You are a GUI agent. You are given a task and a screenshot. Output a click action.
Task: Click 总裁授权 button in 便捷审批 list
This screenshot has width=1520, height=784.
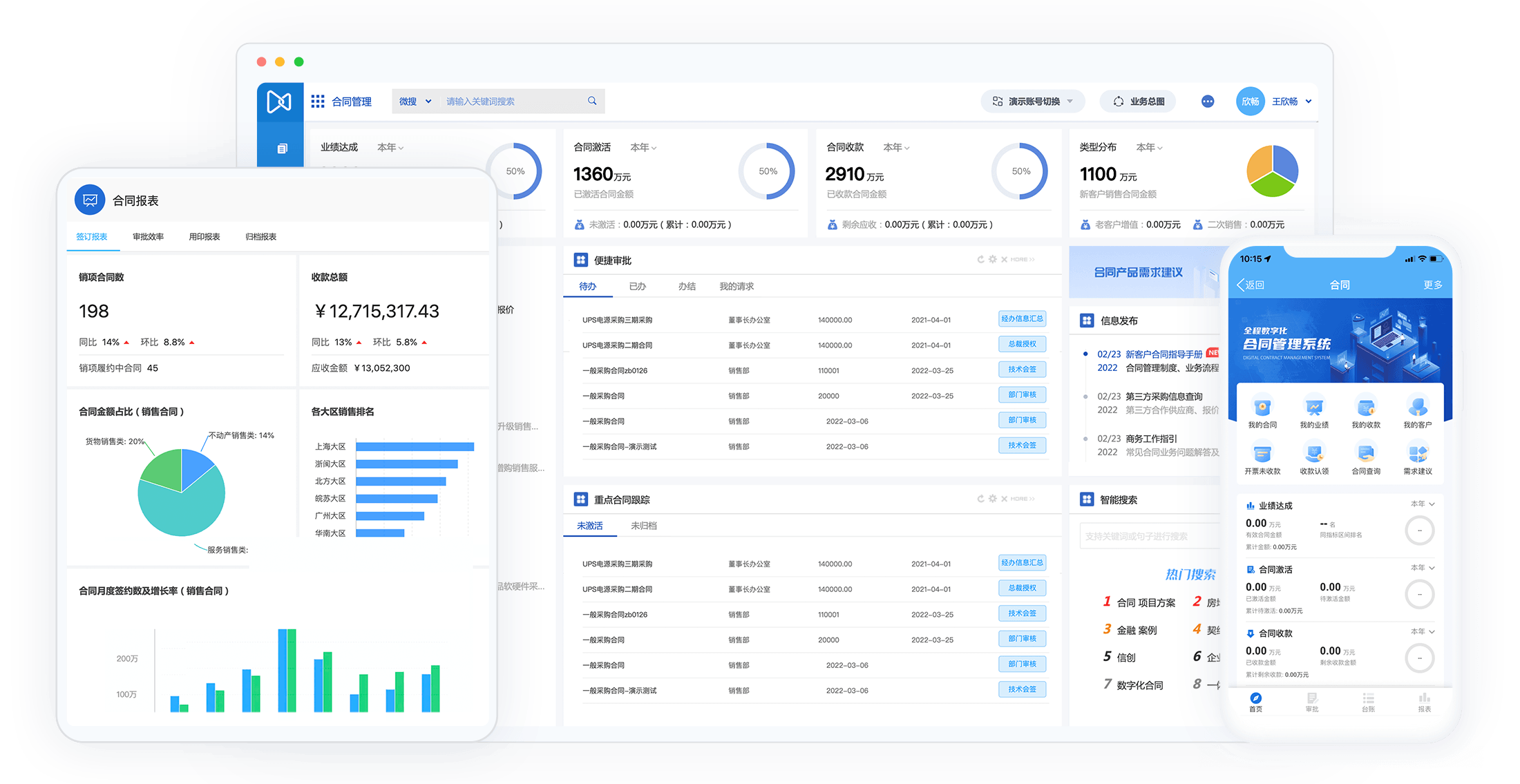pos(1022,344)
